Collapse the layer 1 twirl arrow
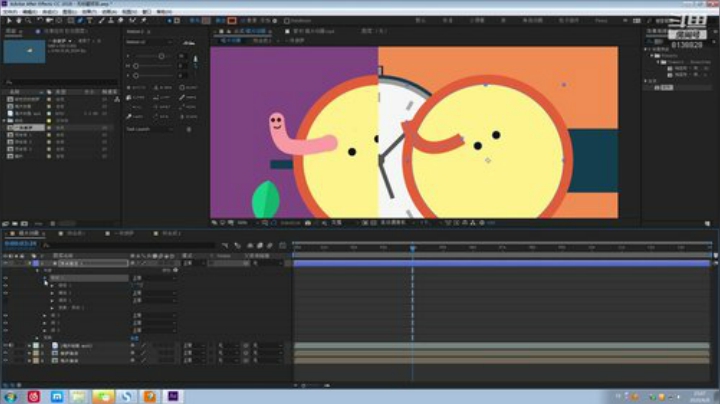 tap(29, 263)
